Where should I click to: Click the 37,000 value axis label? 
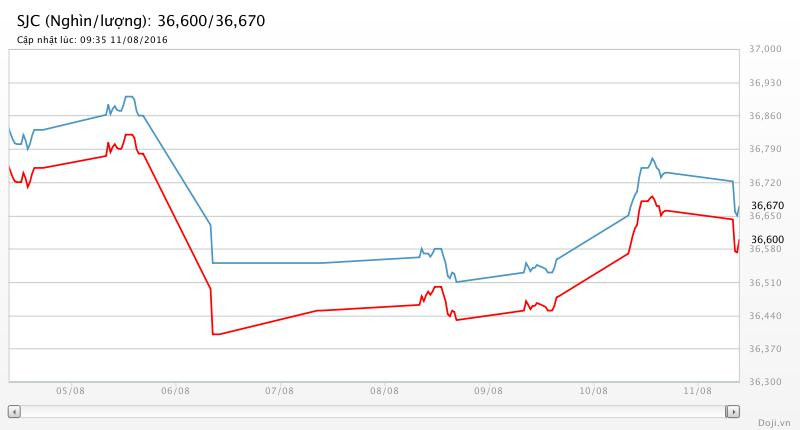tap(767, 49)
